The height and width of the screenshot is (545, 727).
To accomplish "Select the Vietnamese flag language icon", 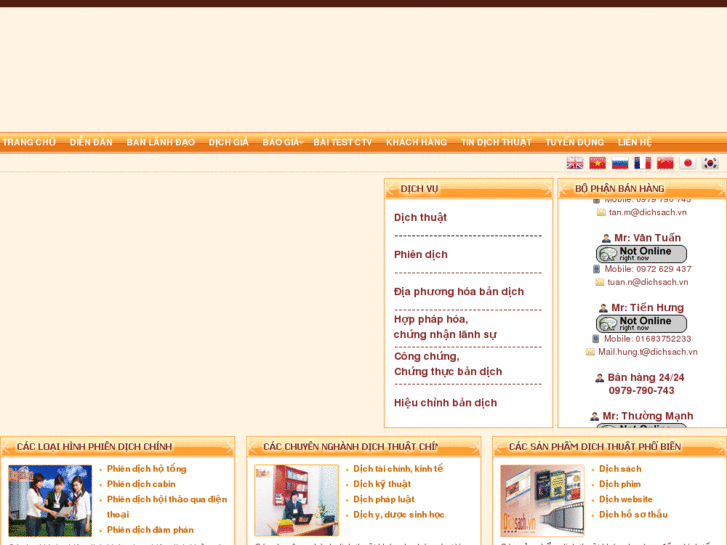I will pyautogui.click(x=597, y=163).
